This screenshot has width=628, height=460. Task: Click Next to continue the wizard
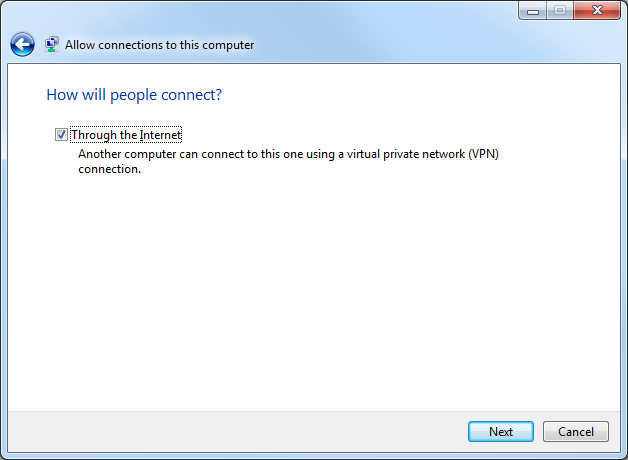point(501,432)
